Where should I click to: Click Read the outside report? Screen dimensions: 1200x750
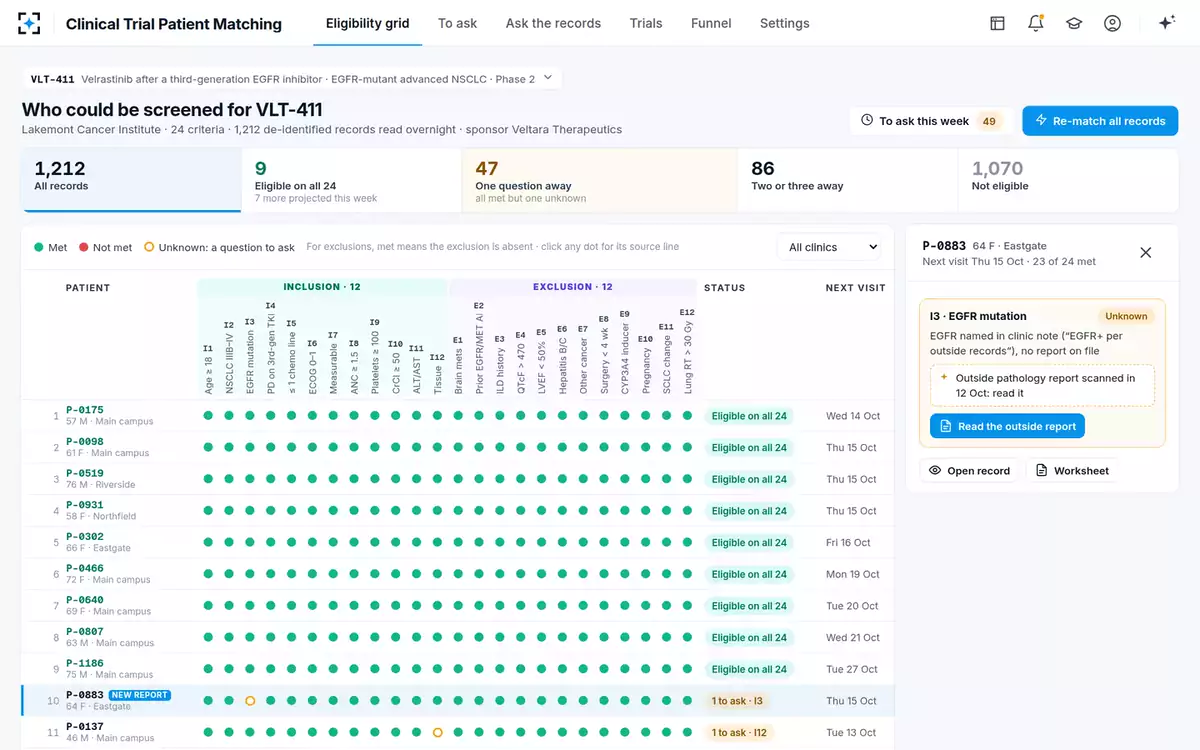click(x=1007, y=426)
